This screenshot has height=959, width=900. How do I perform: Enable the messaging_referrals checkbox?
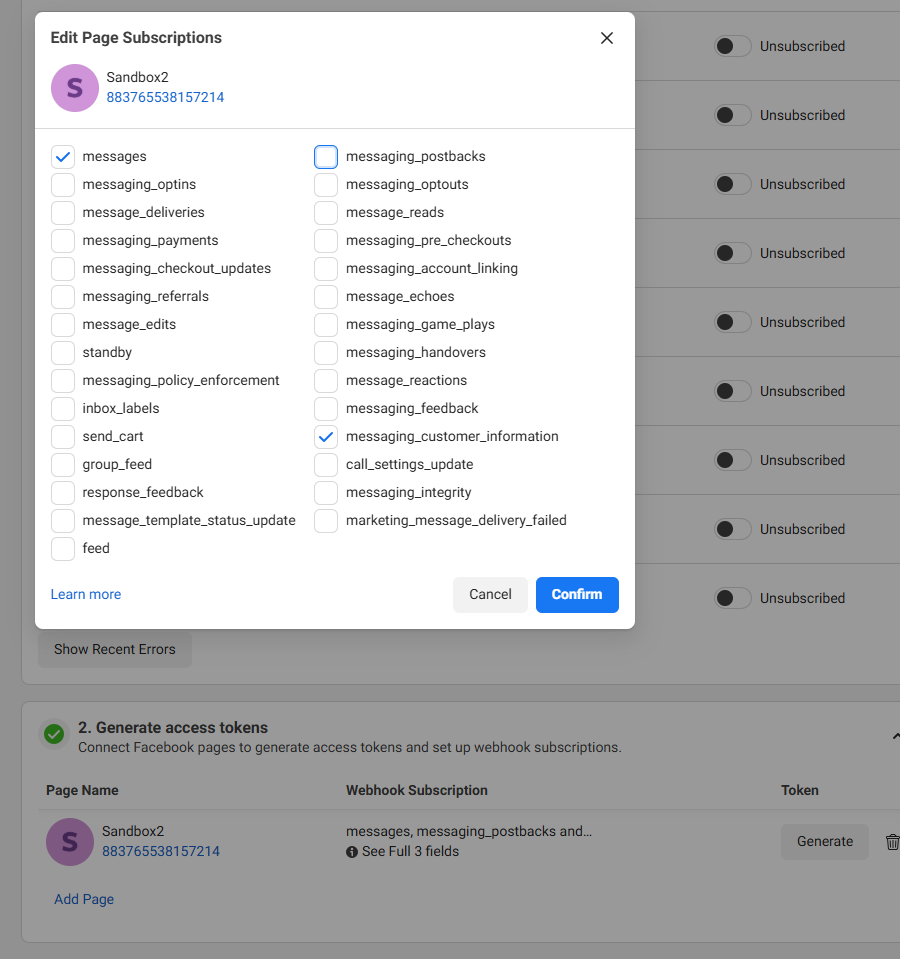pyautogui.click(x=63, y=297)
